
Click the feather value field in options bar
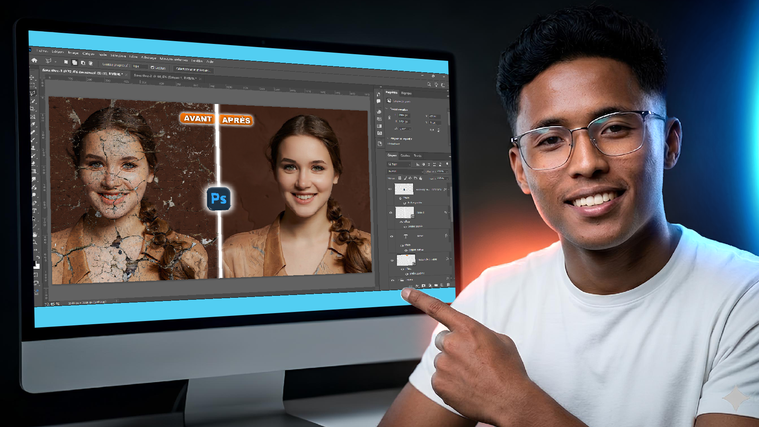[139, 66]
